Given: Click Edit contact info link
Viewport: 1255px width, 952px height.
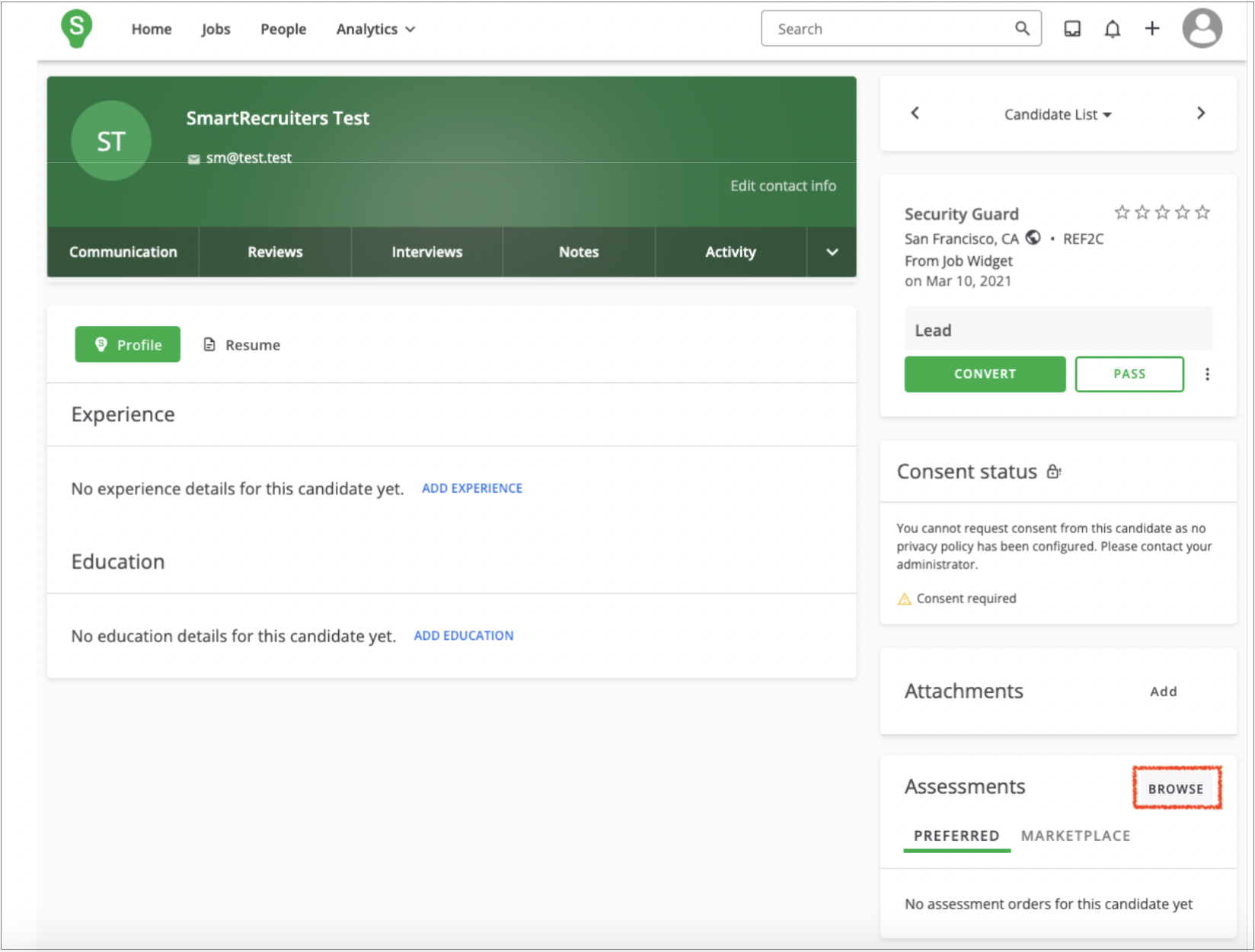Looking at the screenshot, I should [x=783, y=186].
